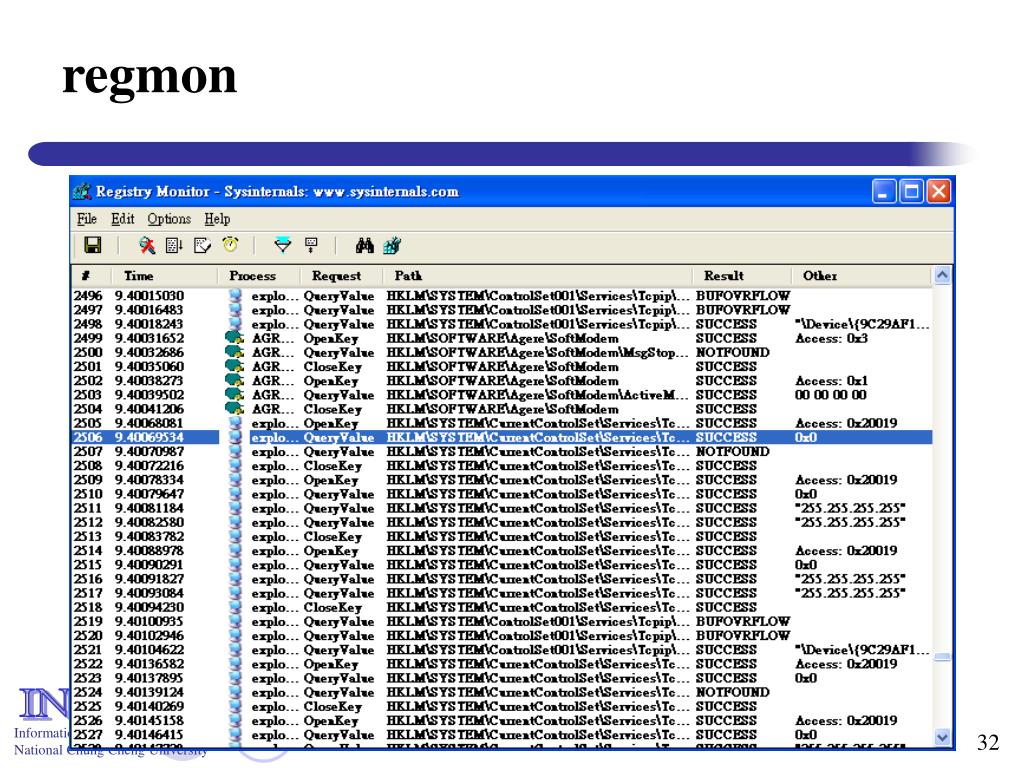Minimize the Registry Monitor window

coord(884,191)
